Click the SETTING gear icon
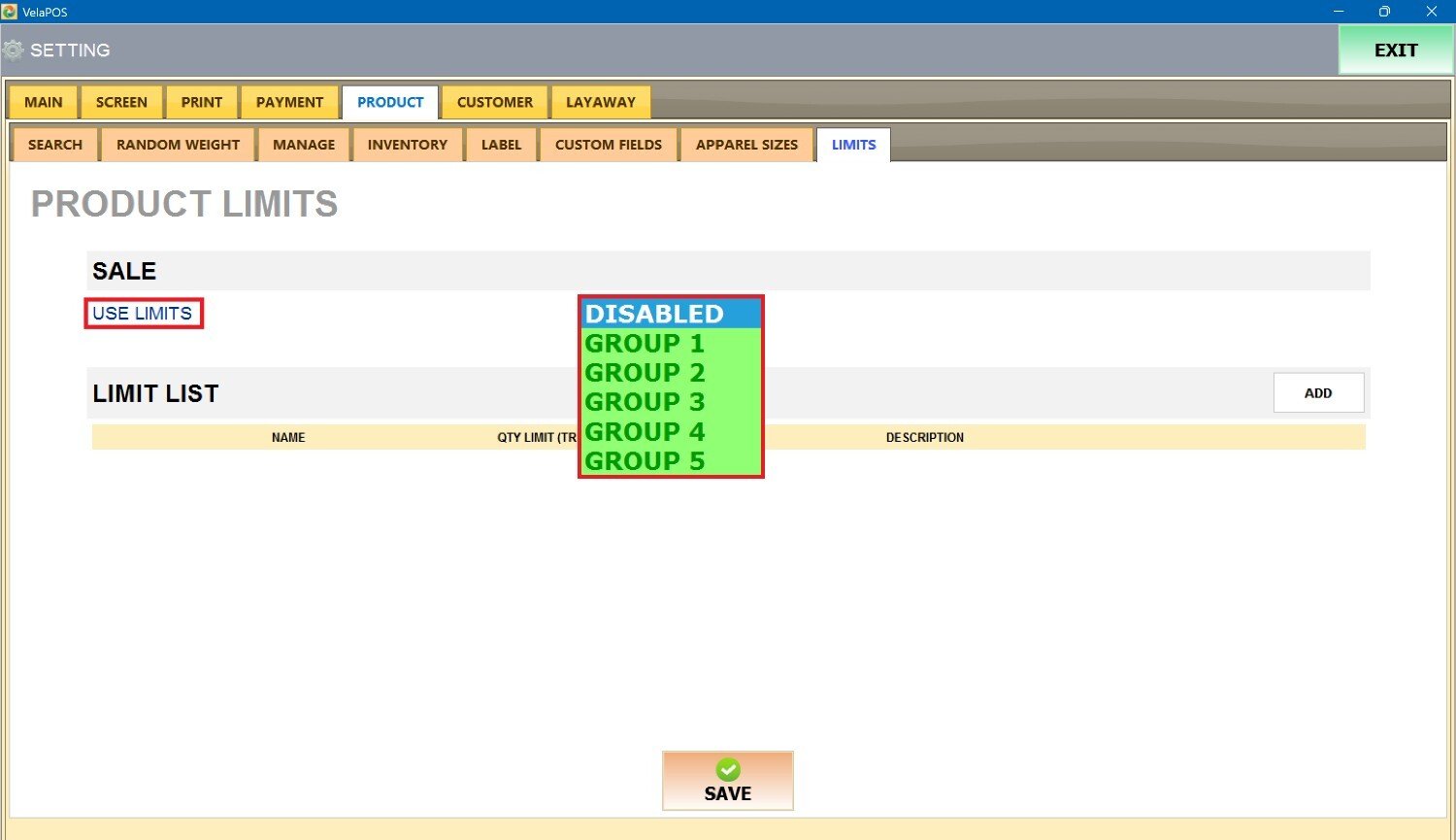The image size is (1456, 840). (x=14, y=50)
